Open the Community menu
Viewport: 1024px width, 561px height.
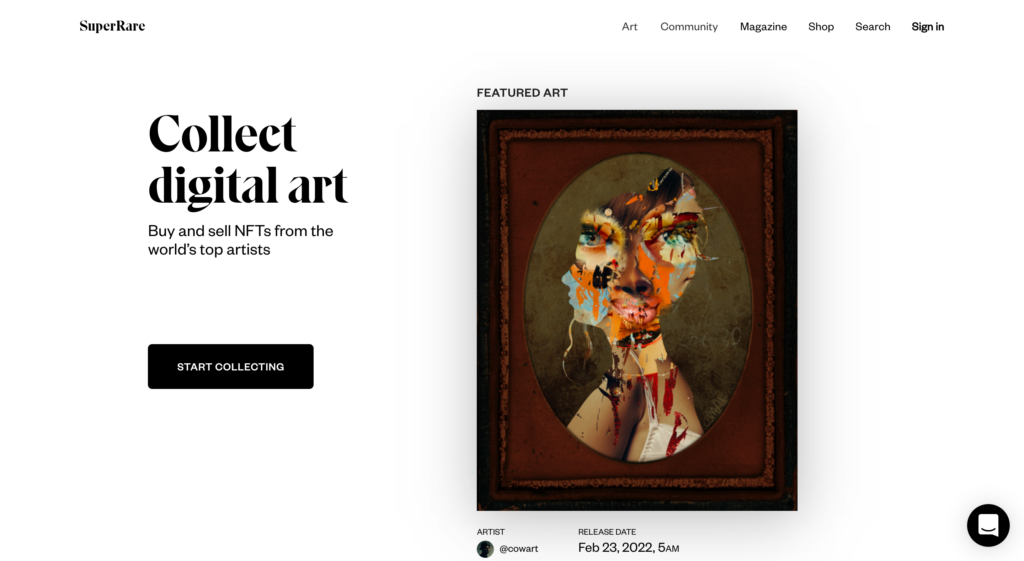click(x=689, y=27)
